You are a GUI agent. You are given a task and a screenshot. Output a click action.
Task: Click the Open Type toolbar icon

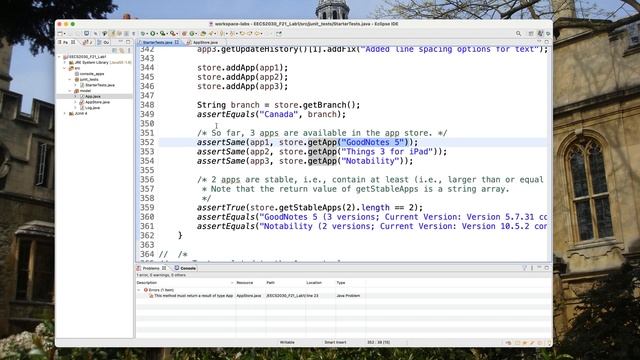tap(203, 33)
